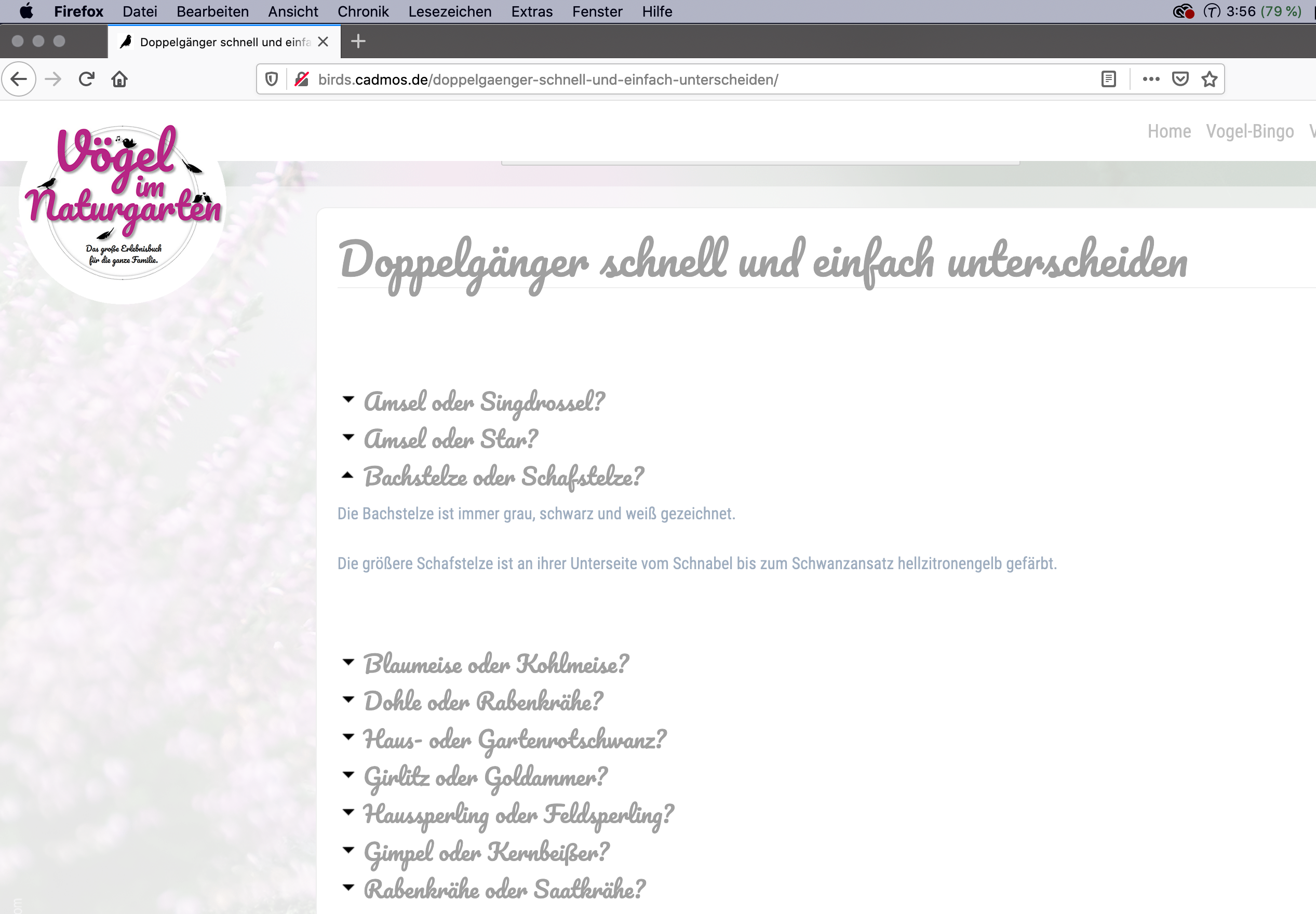Expand 'Rabenkrähe oder Saatkrähe?' arrow
Viewport: 1316px width, 914px height.
click(347, 888)
